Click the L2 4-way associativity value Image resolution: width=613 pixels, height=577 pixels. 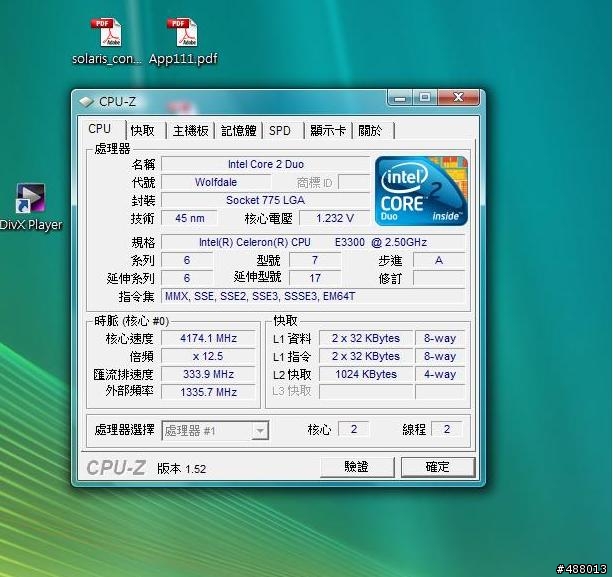coord(440,374)
